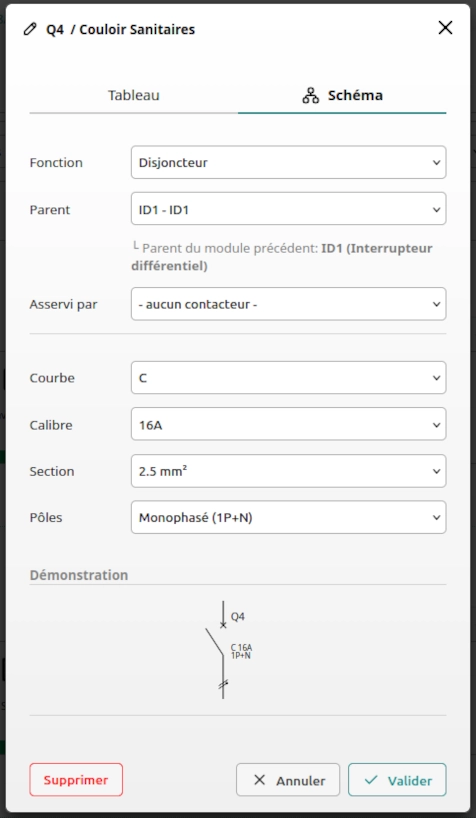
Task: Select the Schéma tab
Action: [342, 96]
